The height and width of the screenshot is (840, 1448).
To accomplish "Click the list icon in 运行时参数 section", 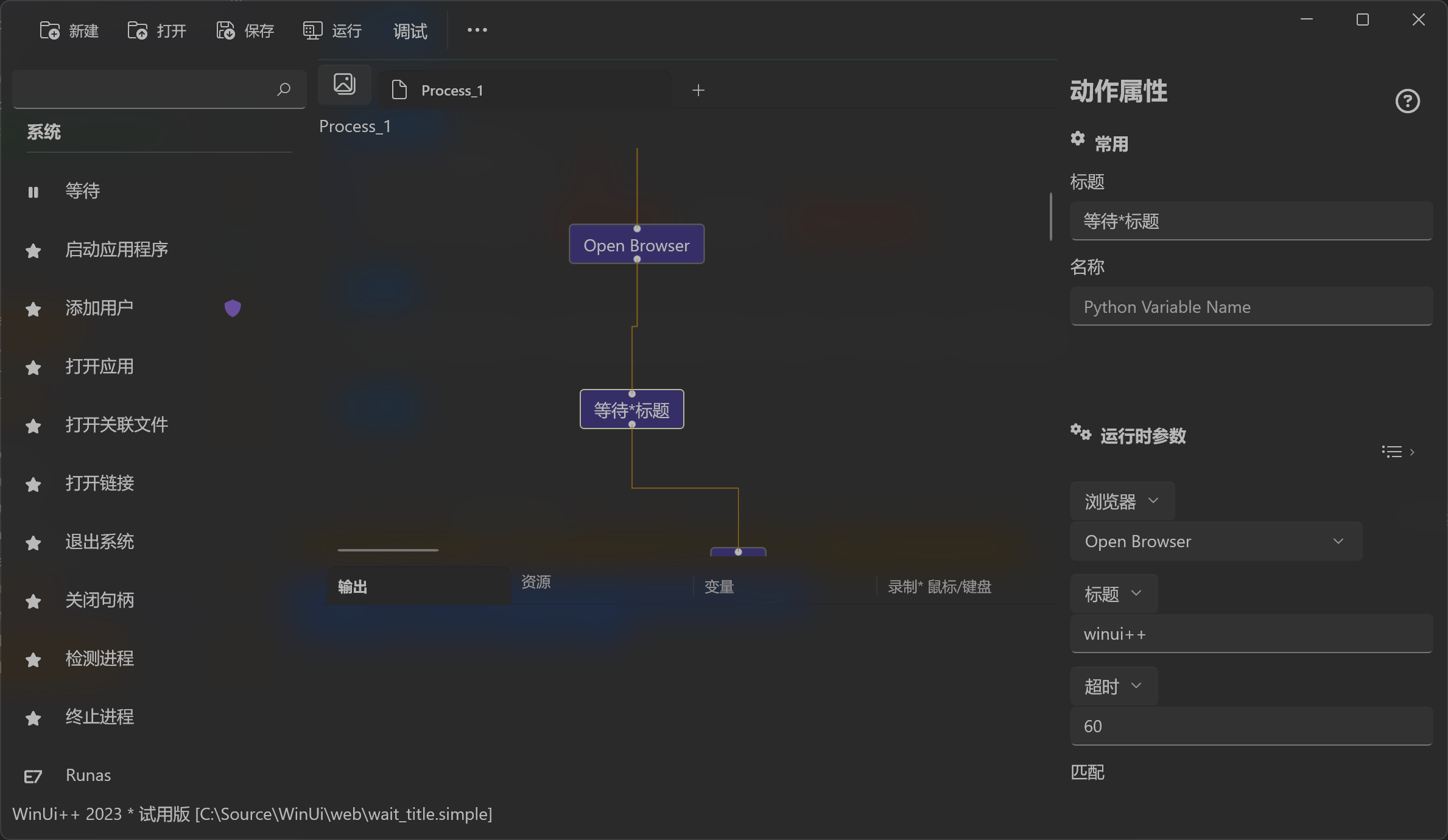I will [x=1392, y=452].
